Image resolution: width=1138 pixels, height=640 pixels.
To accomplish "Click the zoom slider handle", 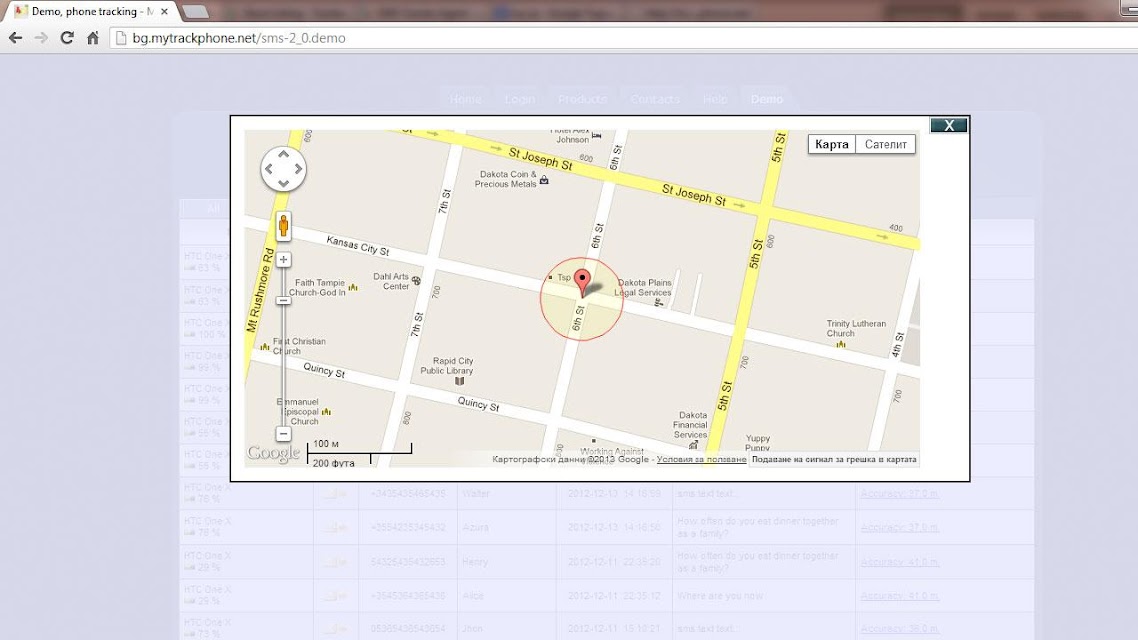I will click(x=284, y=300).
